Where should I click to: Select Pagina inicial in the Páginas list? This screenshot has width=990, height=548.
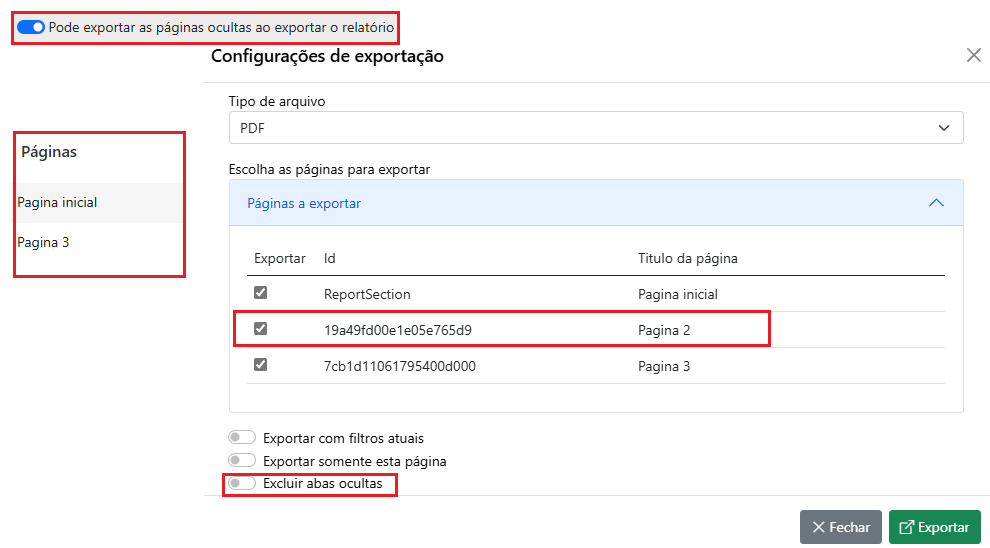(x=57, y=202)
